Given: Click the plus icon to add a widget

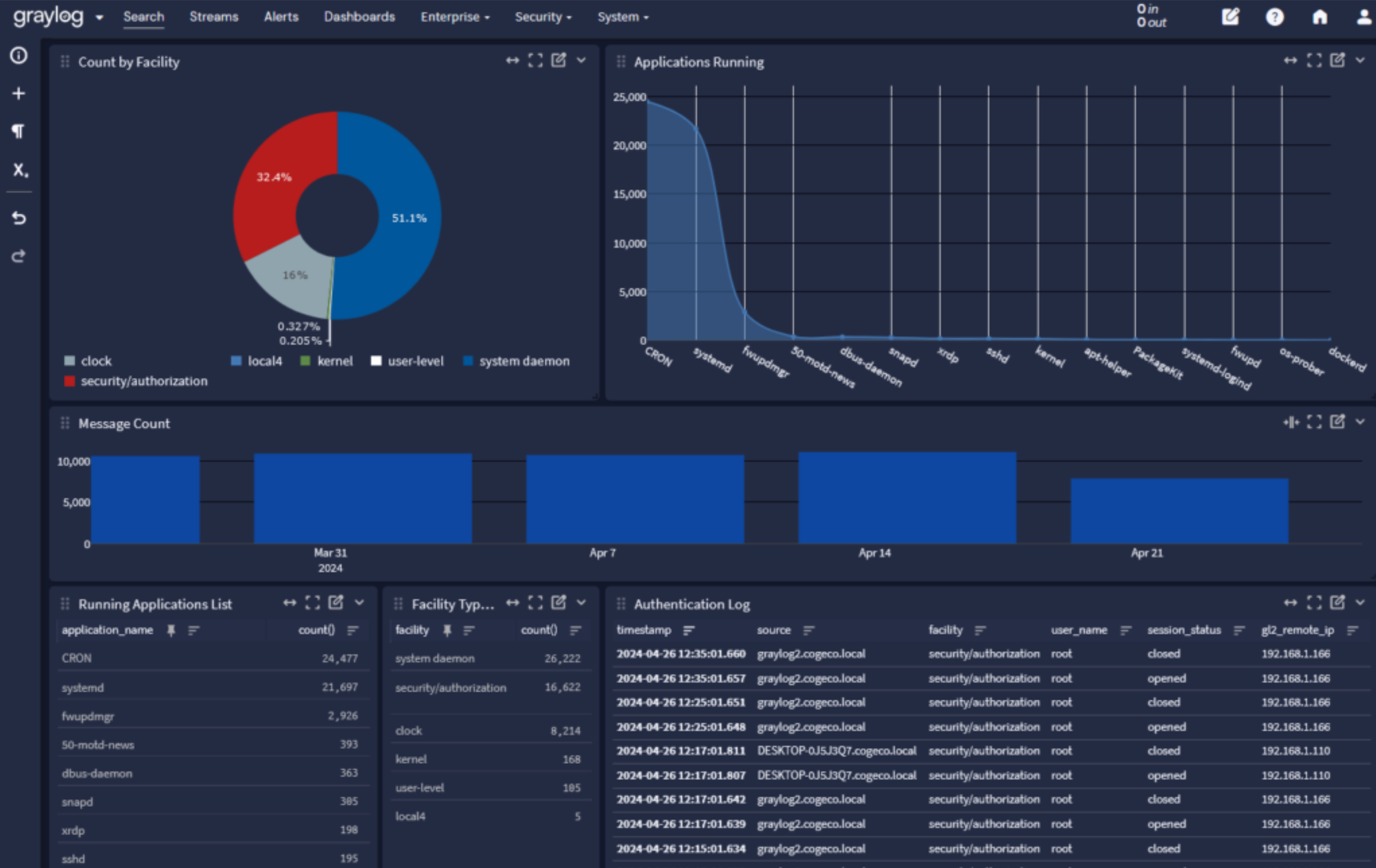Looking at the screenshot, I should click(x=19, y=92).
